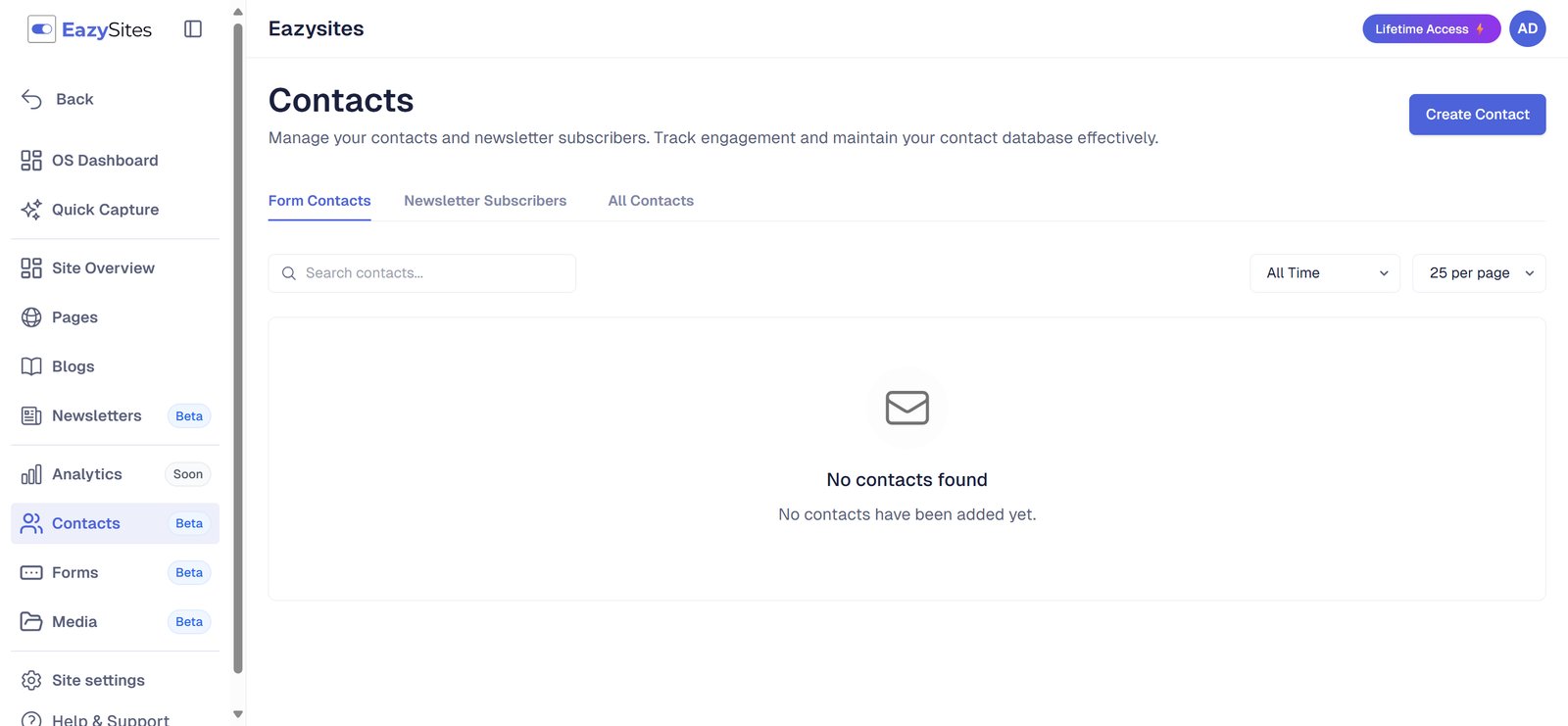
Task: Select the Quick Capture sparkle icon
Action: click(31, 210)
